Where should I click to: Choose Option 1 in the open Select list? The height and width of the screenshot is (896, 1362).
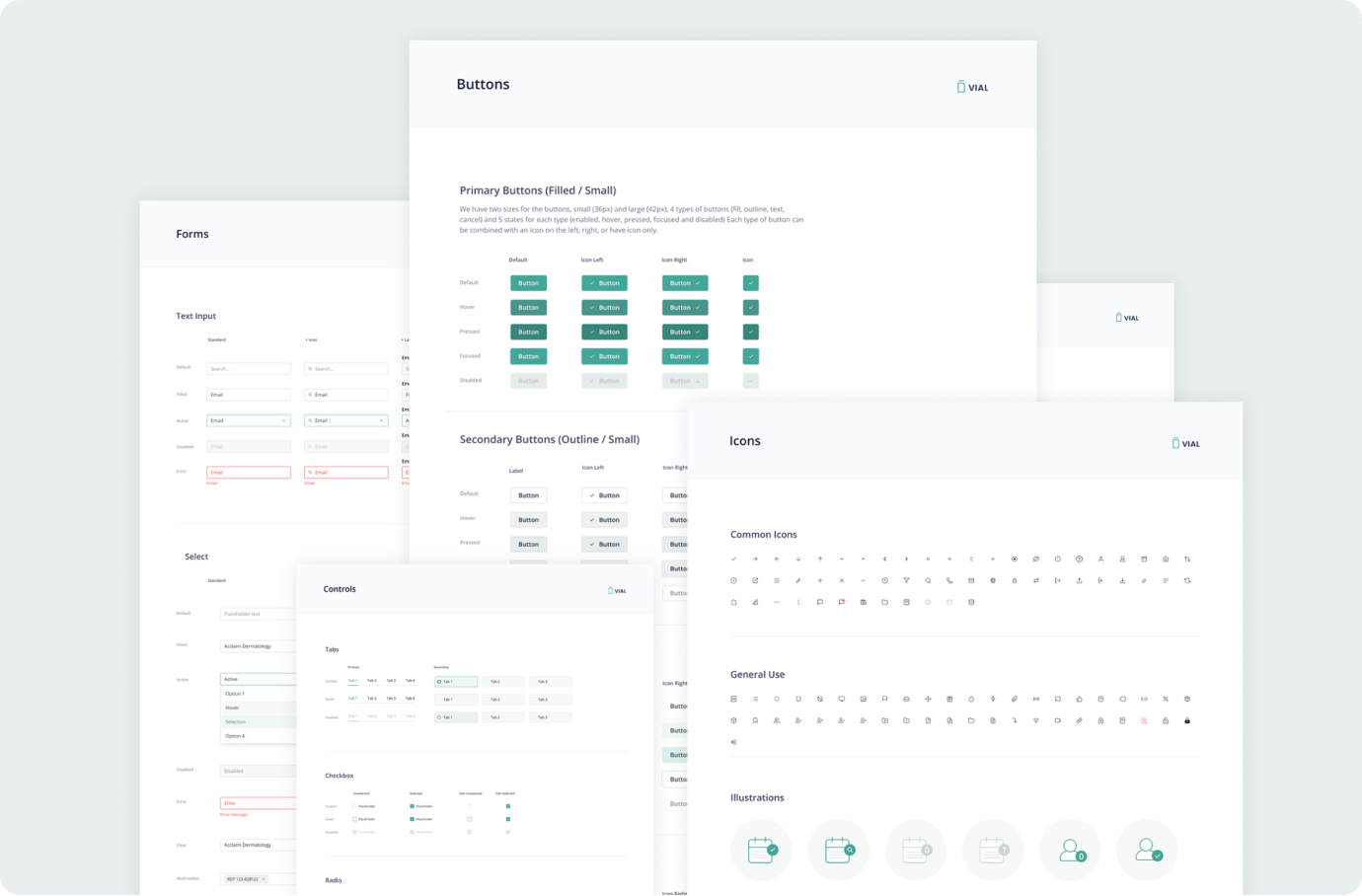pos(258,694)
